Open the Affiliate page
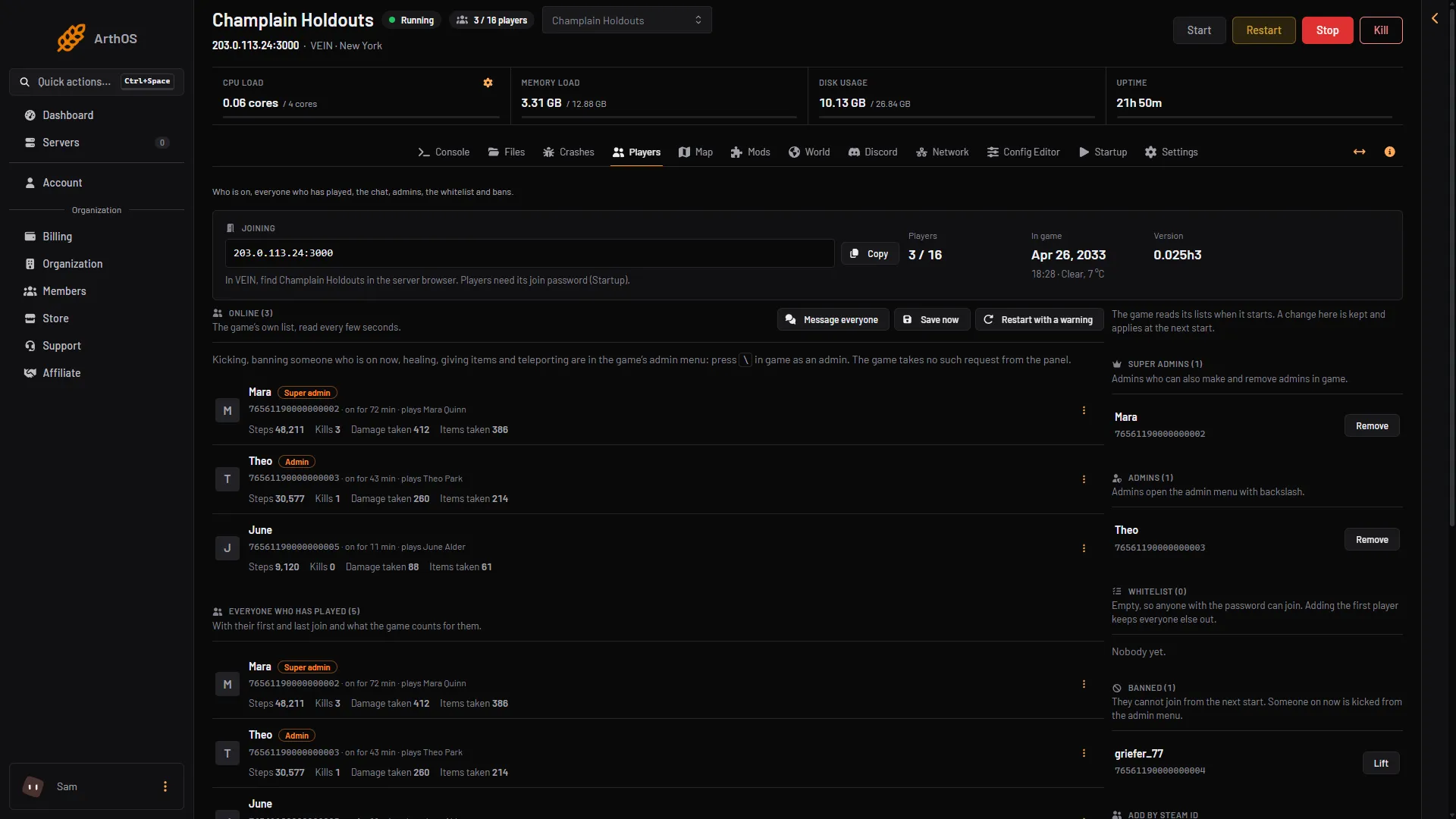1456x819 pixels. point(96,373)
